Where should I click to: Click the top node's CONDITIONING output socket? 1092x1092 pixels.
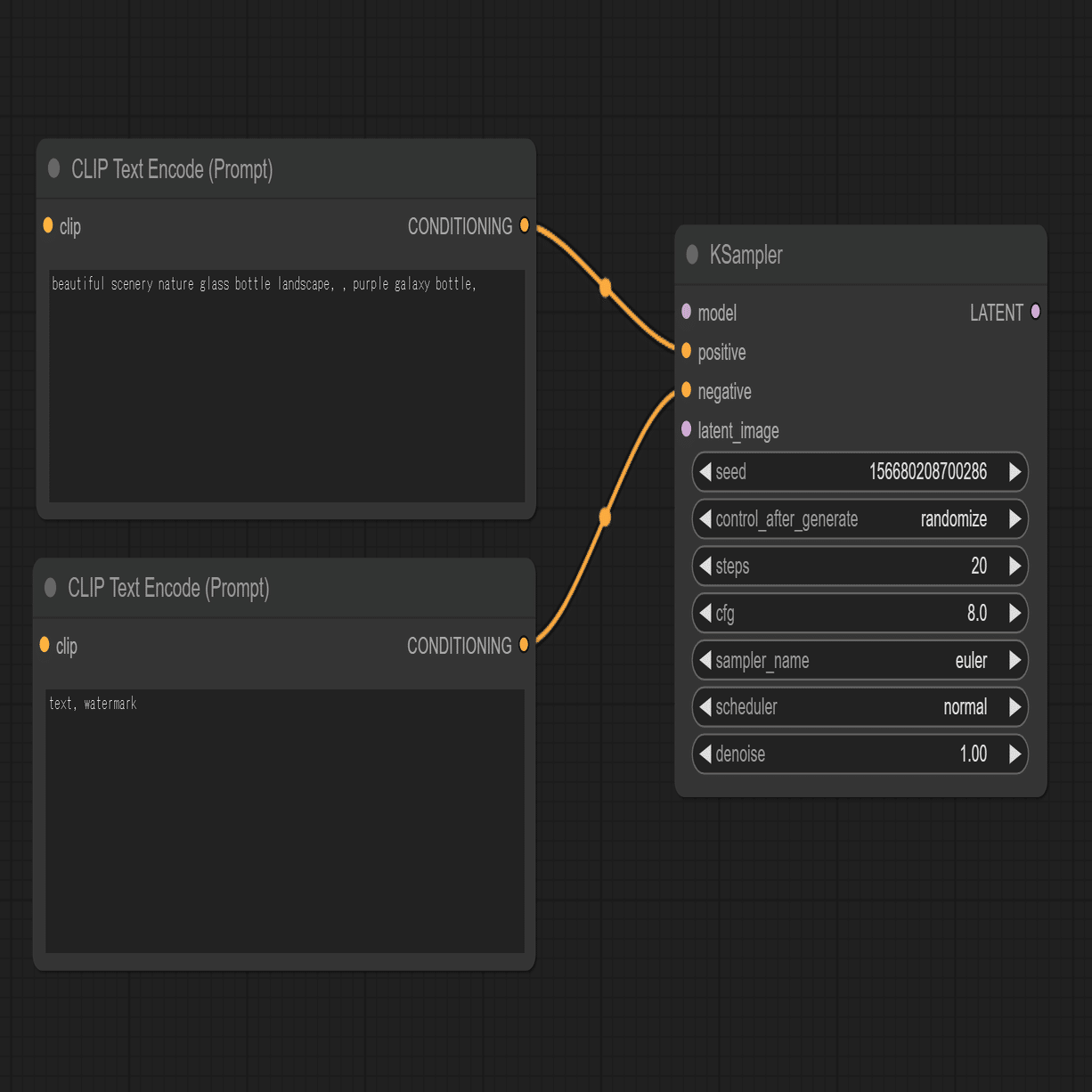point(525,225)
